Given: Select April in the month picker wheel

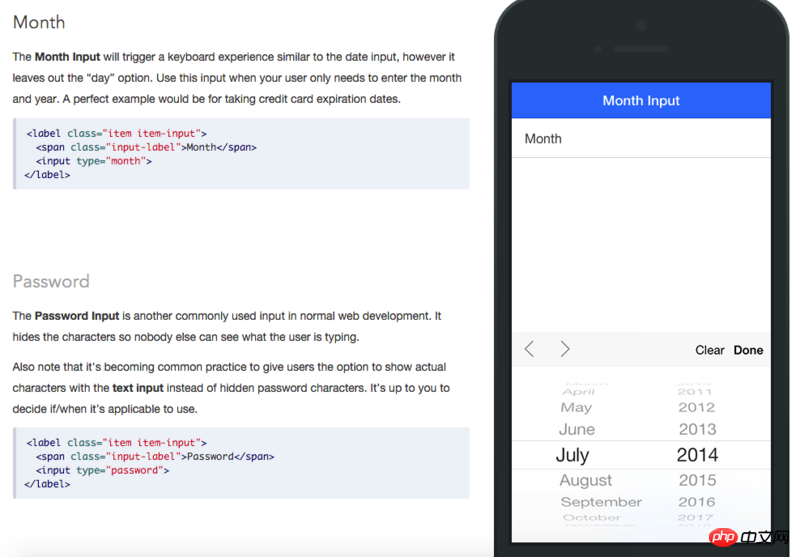Looking at the screenshot, I should (x=579, y=392).
